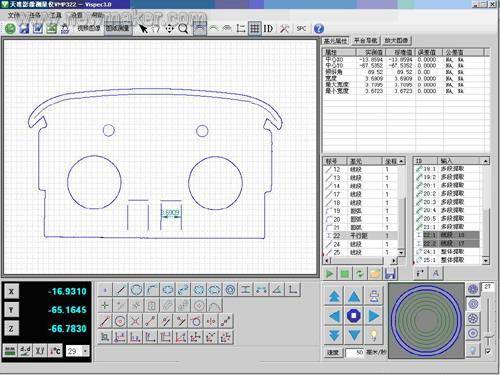Viewport: 500px width, 375px height.
Task: Select row 20:1 in the input list
Action: click(448, 185)
